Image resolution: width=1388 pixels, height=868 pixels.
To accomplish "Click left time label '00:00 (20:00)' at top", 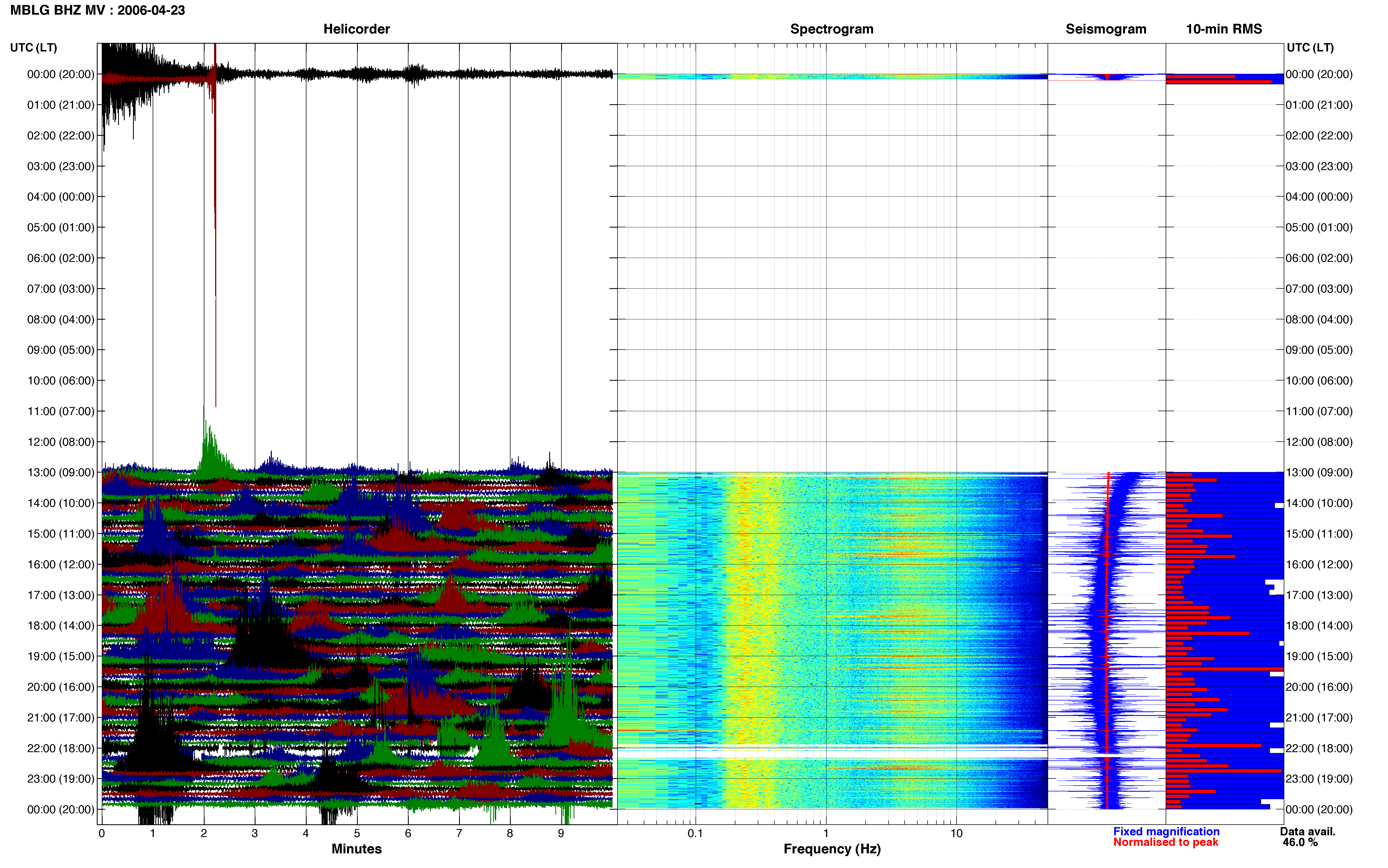I will coord(61,74).
